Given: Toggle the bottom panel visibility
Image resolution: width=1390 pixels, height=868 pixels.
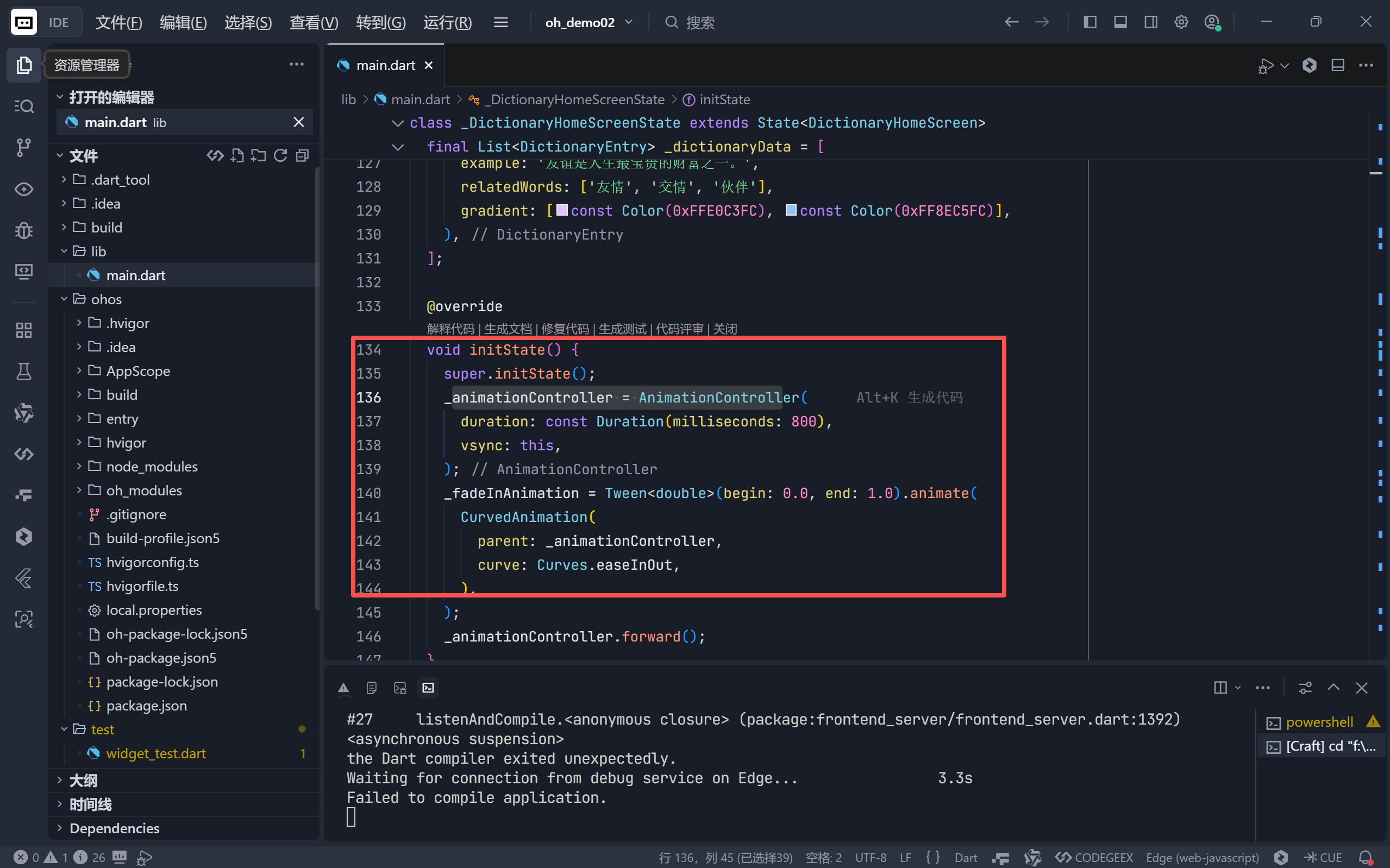Looking at the screenshot, I should click(1120, 22).
